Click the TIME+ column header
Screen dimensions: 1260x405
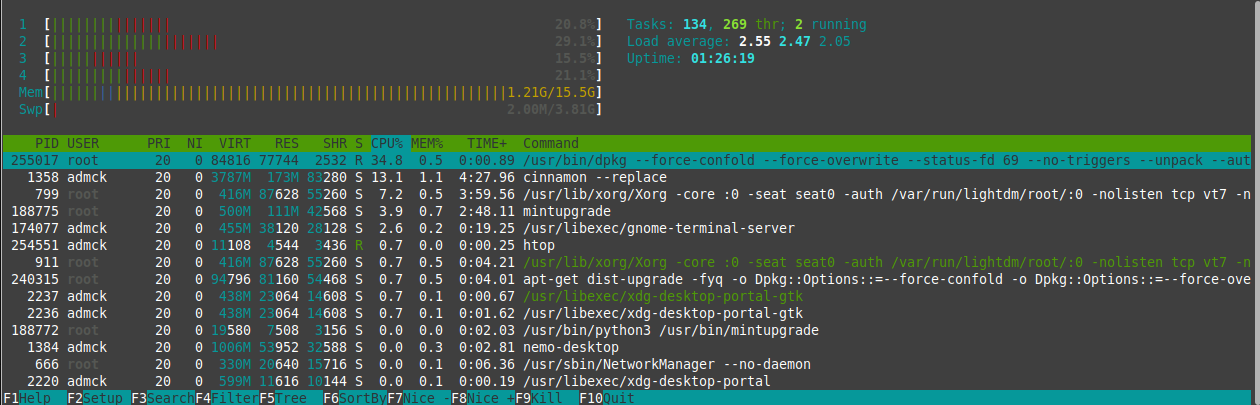[x=486, y=143]
